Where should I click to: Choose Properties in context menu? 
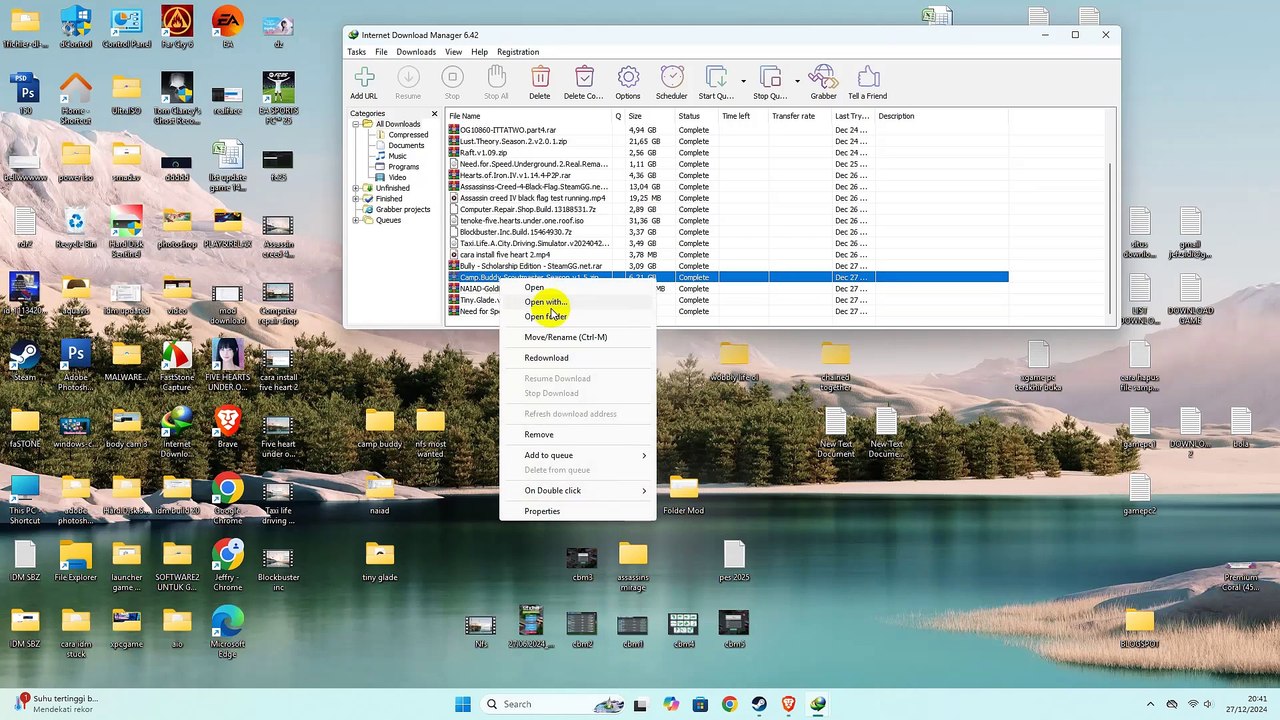pyautogui.click(x=577, y=512)
